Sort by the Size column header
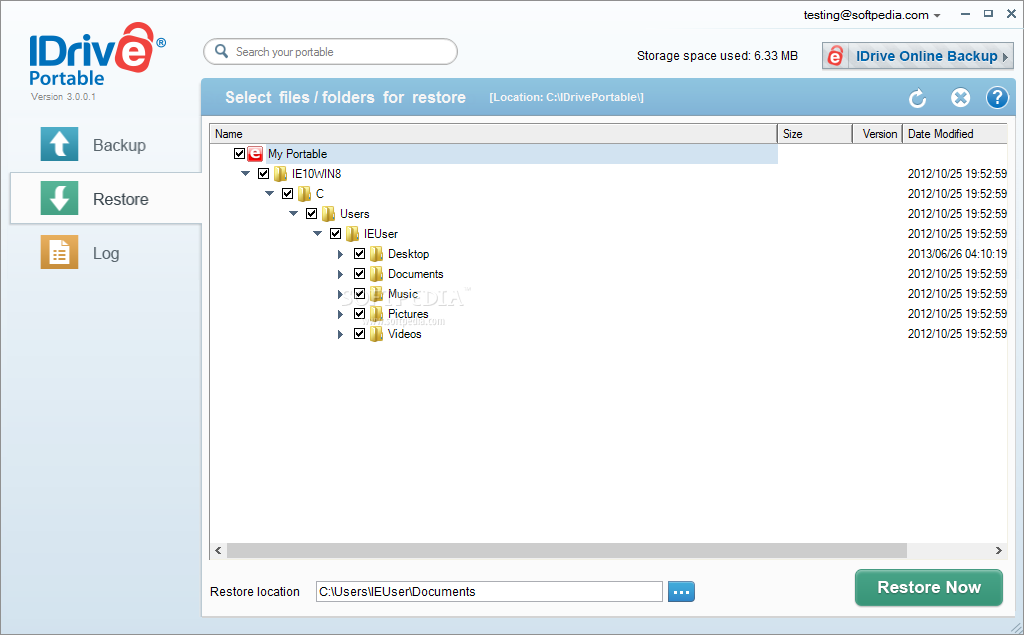Image resolution: width=1024 pixels, height=635 pixels. tap(814, 134)
